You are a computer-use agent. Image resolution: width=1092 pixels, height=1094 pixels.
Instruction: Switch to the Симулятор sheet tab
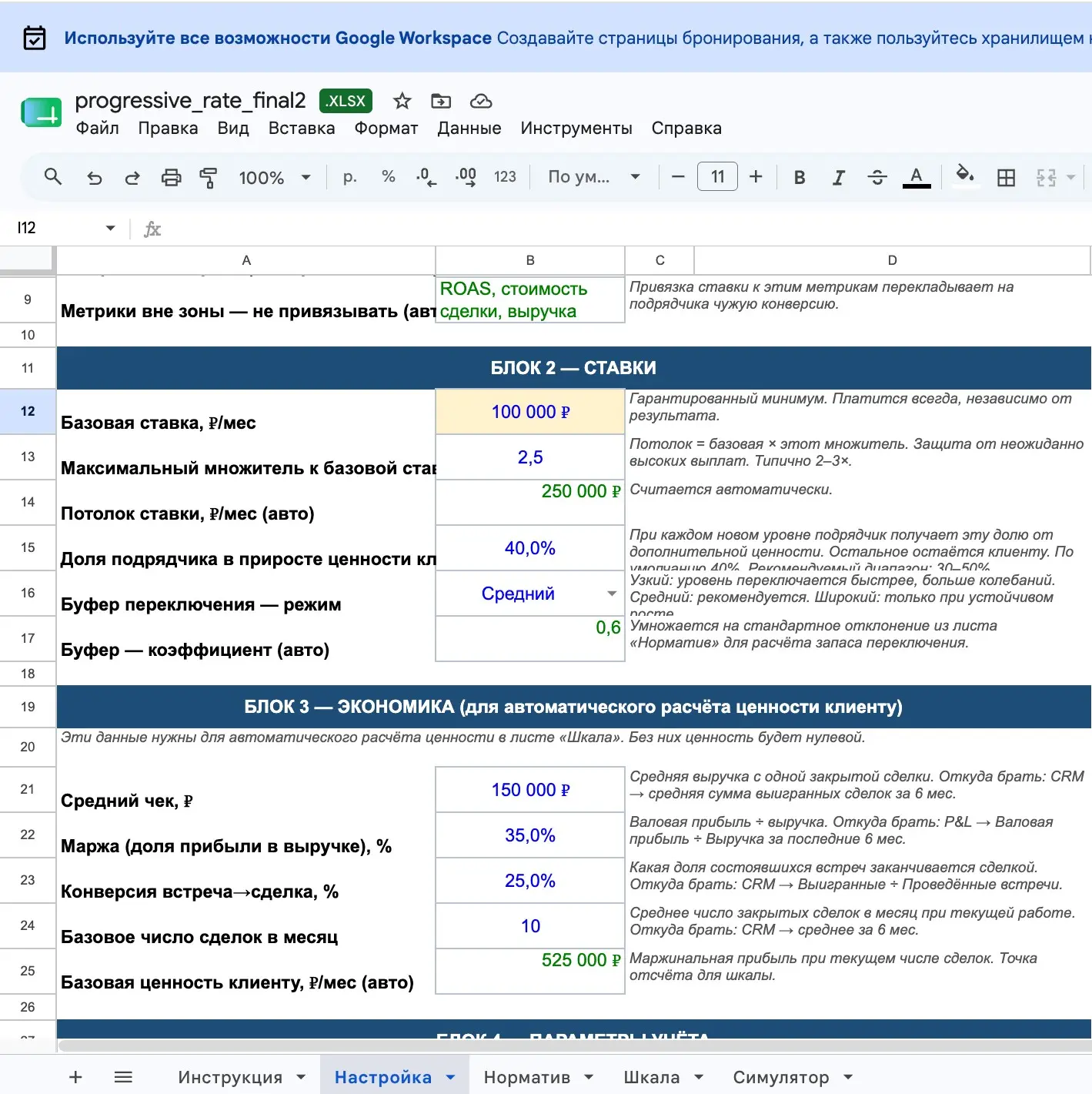point(781,1077)
